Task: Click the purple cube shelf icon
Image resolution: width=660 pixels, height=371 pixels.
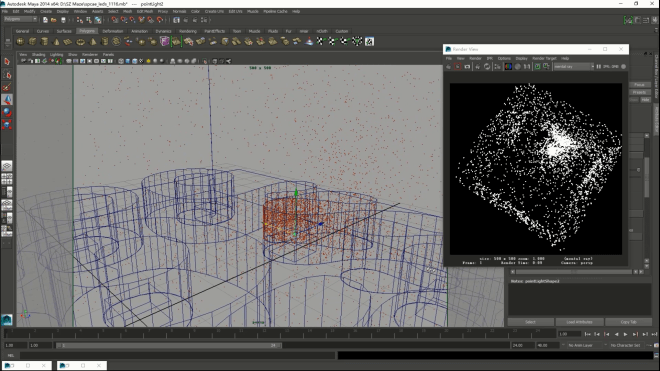Action: tap(164, 41)
